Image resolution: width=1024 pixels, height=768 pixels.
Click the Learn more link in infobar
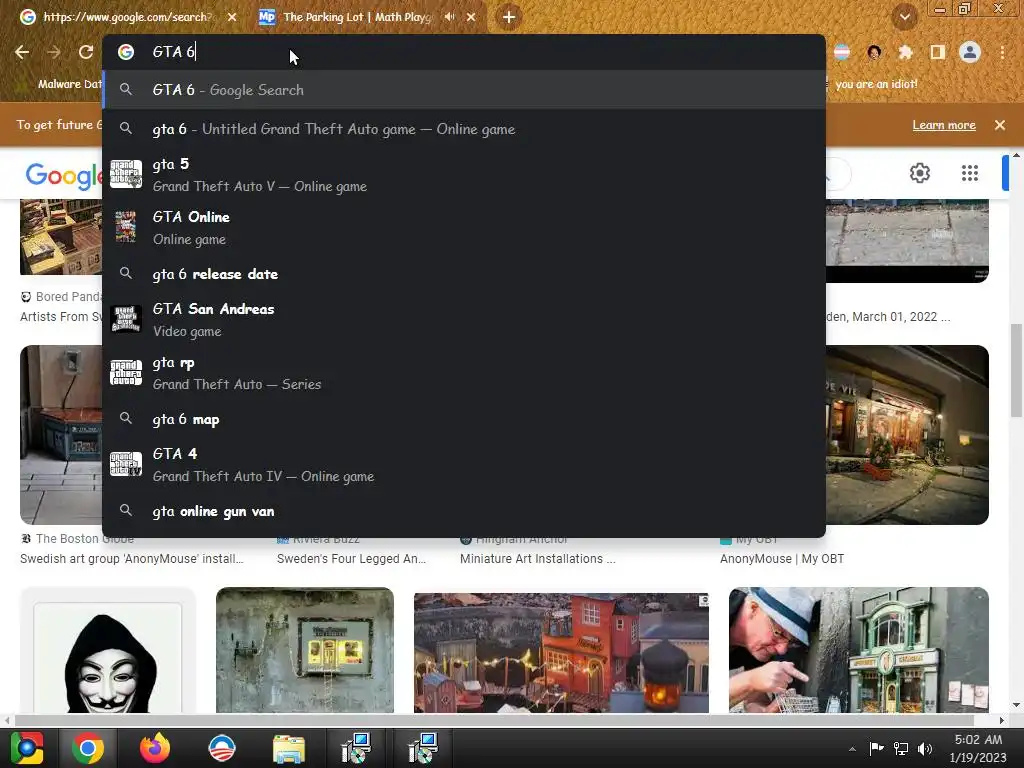tap(944, 125)
